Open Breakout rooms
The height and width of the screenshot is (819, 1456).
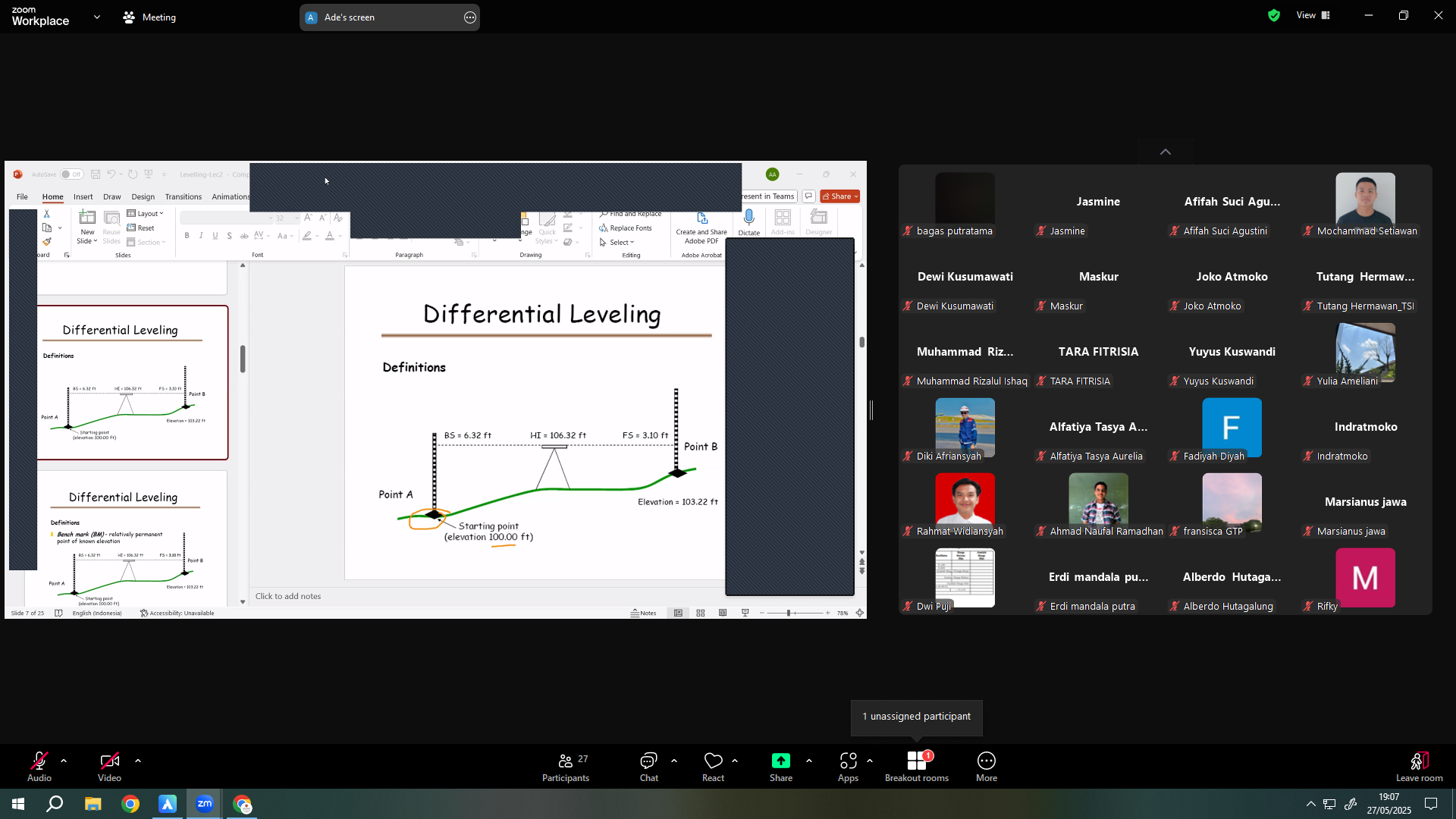pos(917,766)
